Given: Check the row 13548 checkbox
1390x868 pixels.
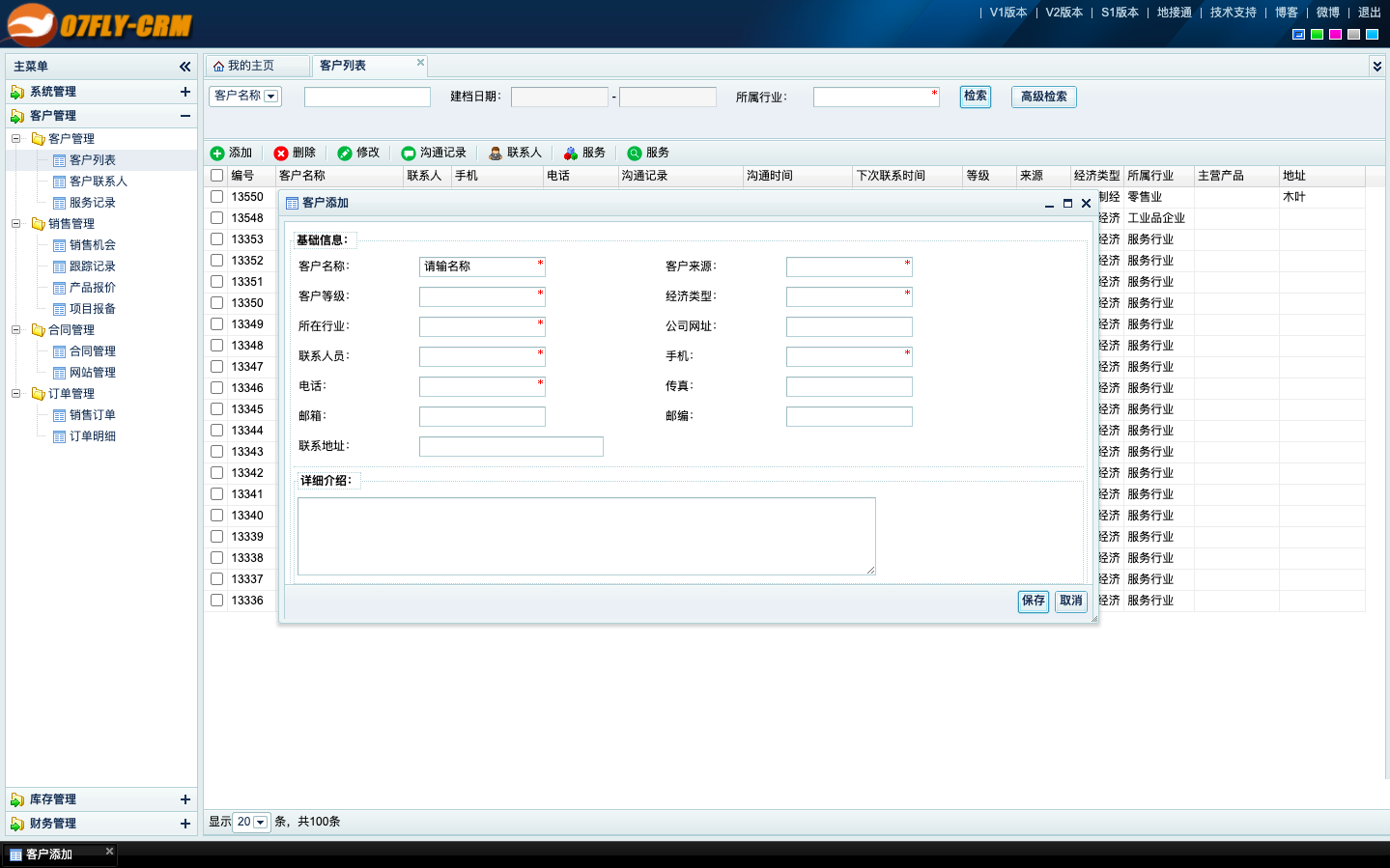Looking at the screenshot, I should 217,218.
